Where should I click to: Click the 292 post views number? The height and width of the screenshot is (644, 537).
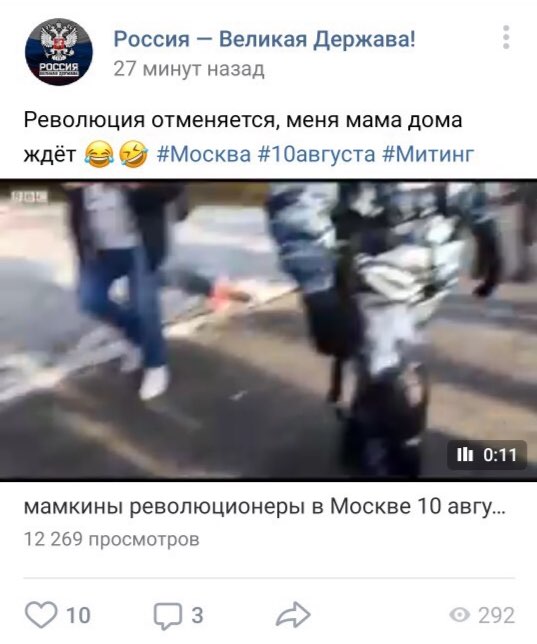pyautogui.click(x=496, y=616)
